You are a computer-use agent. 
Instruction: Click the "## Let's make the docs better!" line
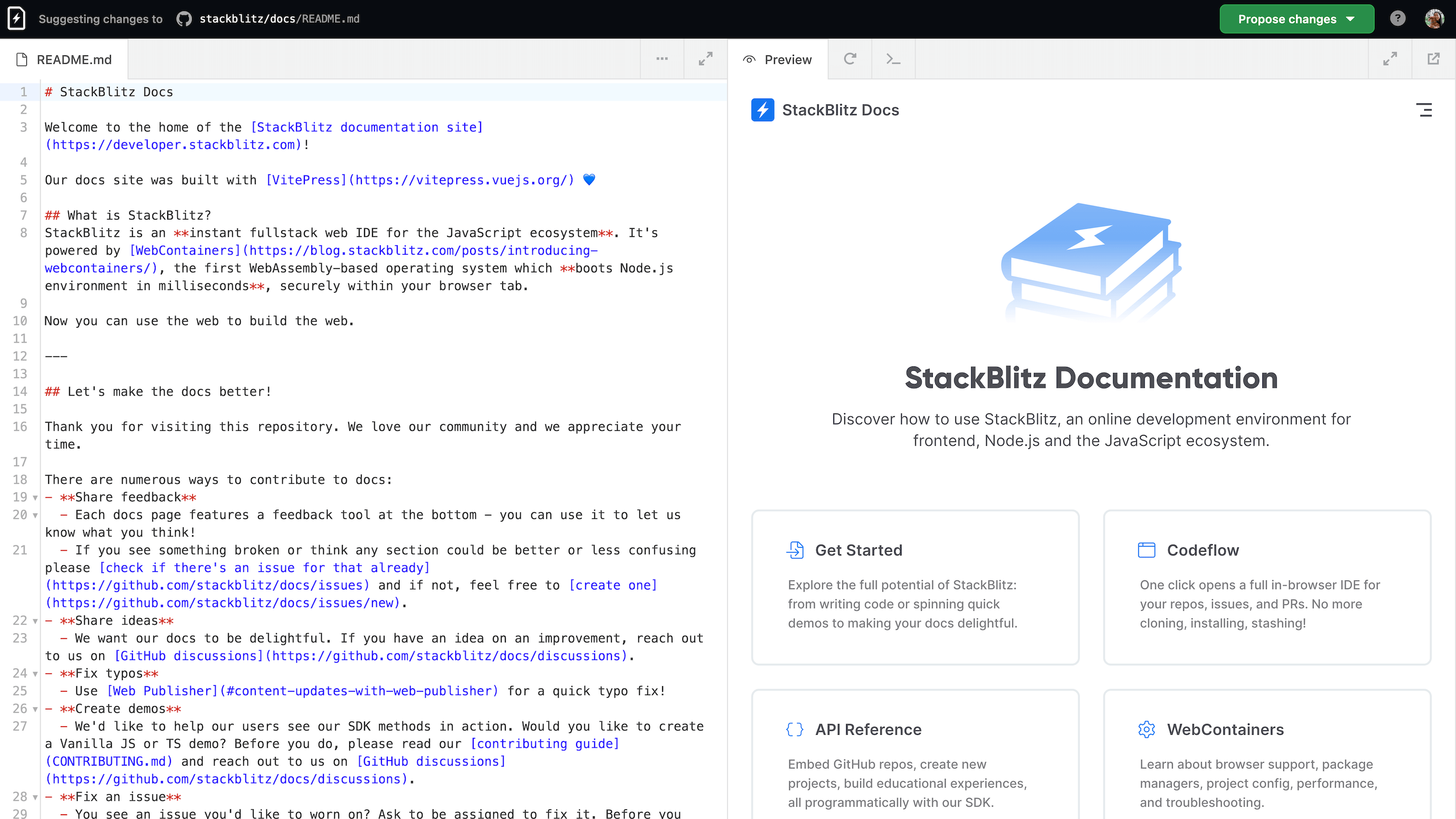pyautogui.click(x=158, y=392)
